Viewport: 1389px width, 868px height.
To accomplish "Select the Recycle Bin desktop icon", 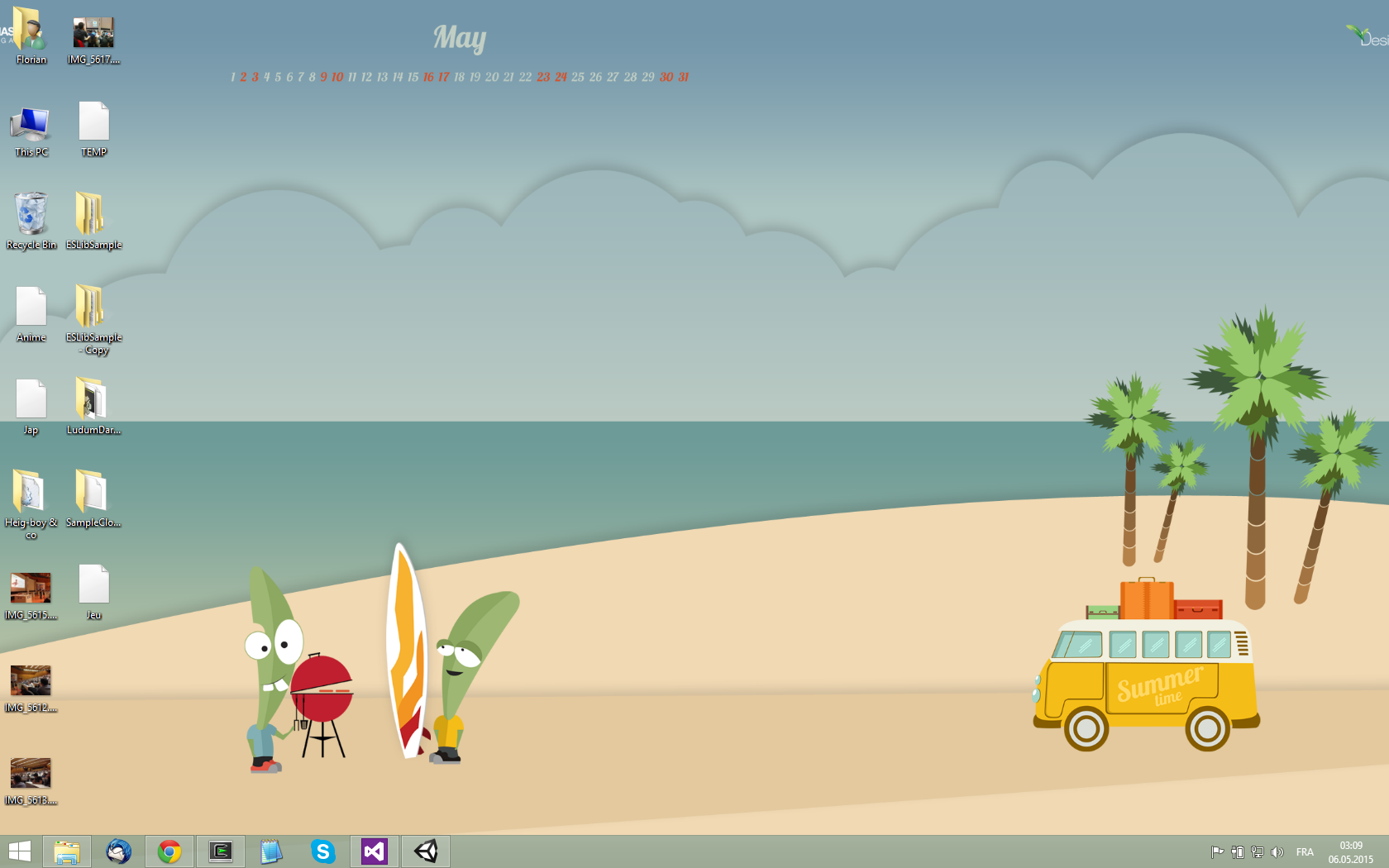I will [31, 215].
